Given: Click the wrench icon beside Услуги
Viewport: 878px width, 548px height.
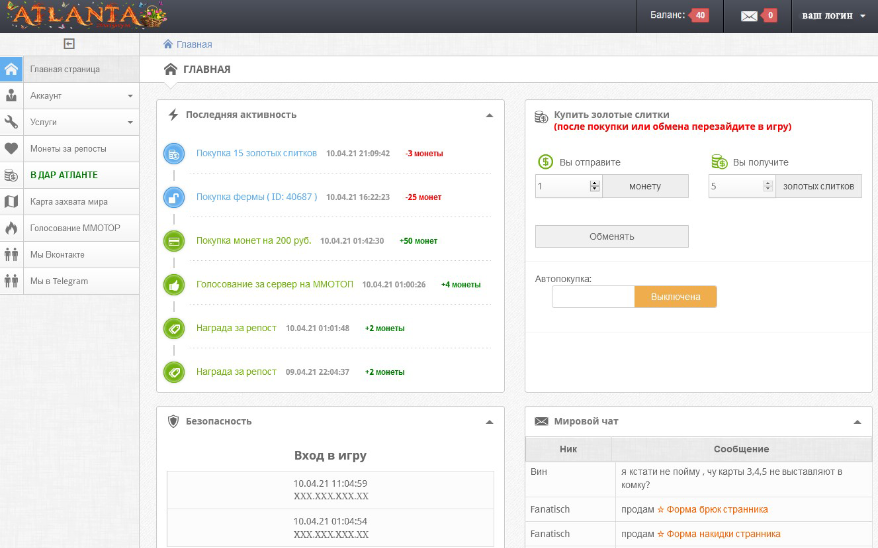Looking at the screenshot, I should 11,122.
